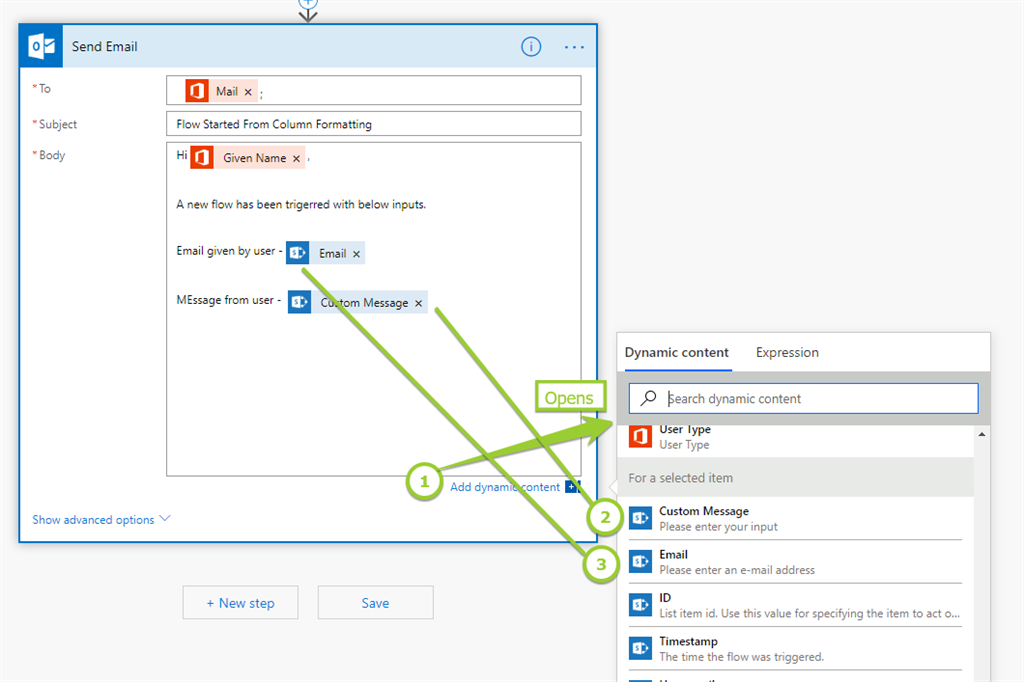Remove the Email token from body
Viewport: 1024px width, 682px height.
[356, 254]
